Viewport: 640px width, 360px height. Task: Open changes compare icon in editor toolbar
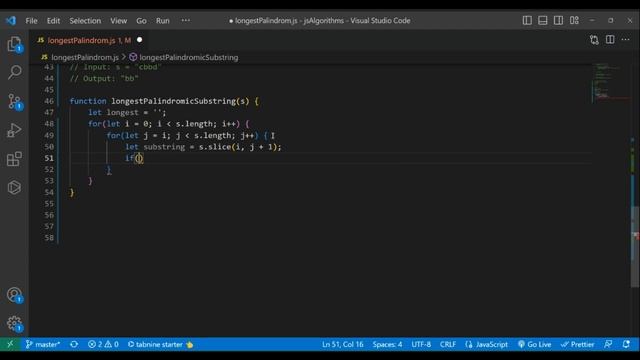click(594, 40)
